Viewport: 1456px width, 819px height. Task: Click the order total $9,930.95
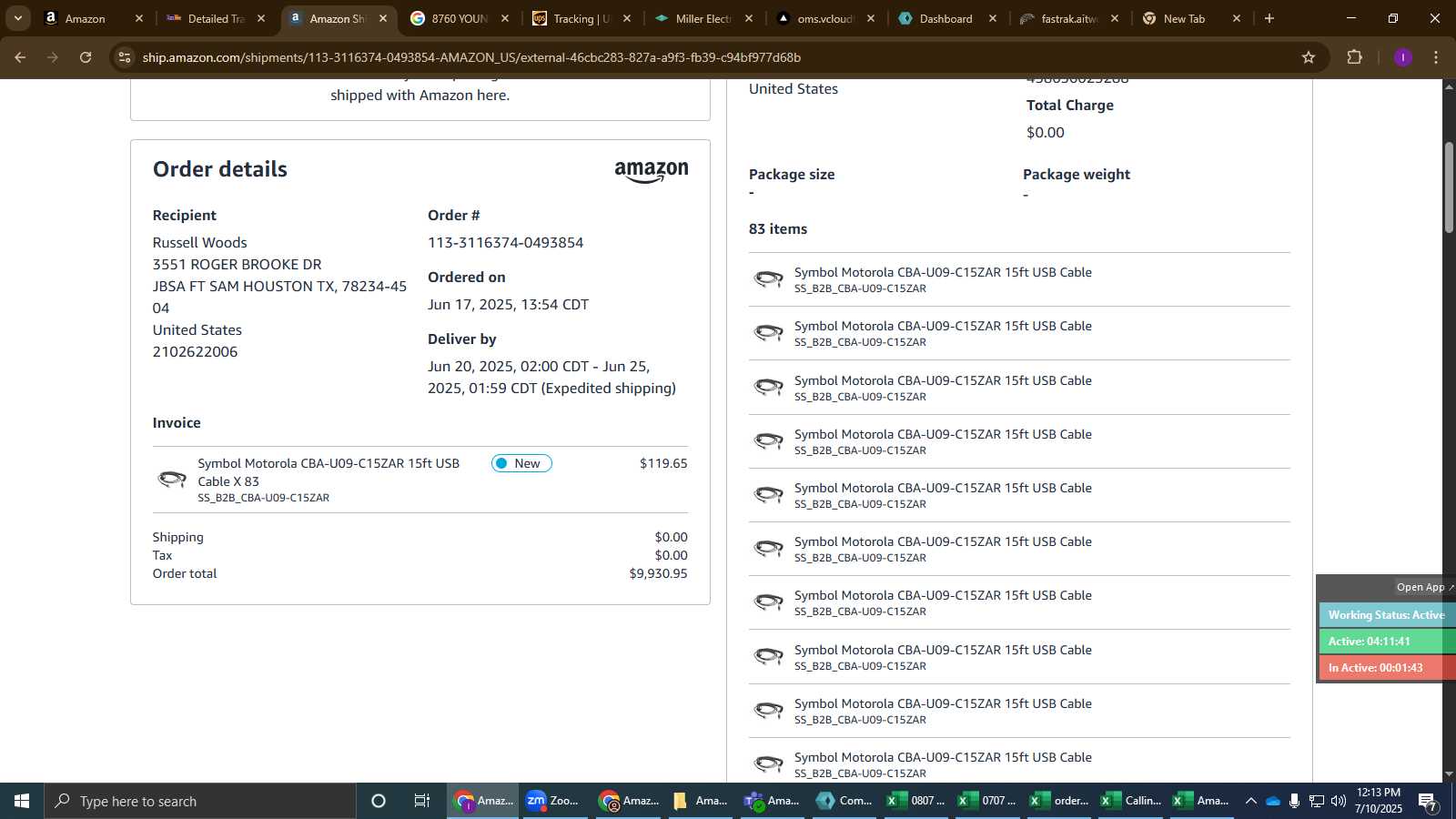coord(658,573)
